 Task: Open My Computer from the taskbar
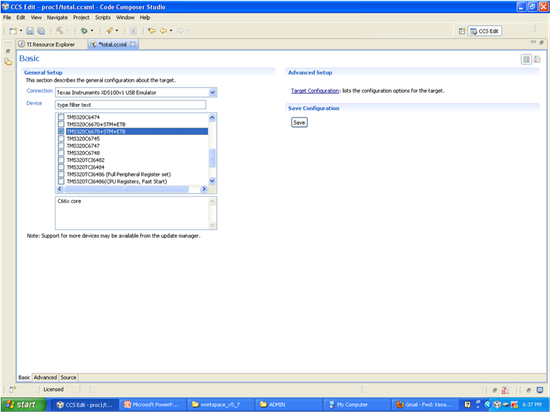tap(356, 405)
